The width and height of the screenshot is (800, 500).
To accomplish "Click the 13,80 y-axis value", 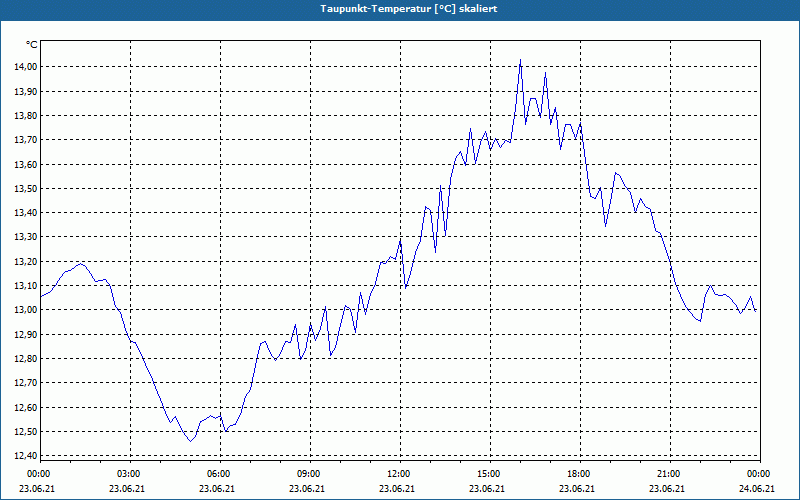I will [25, 116].
